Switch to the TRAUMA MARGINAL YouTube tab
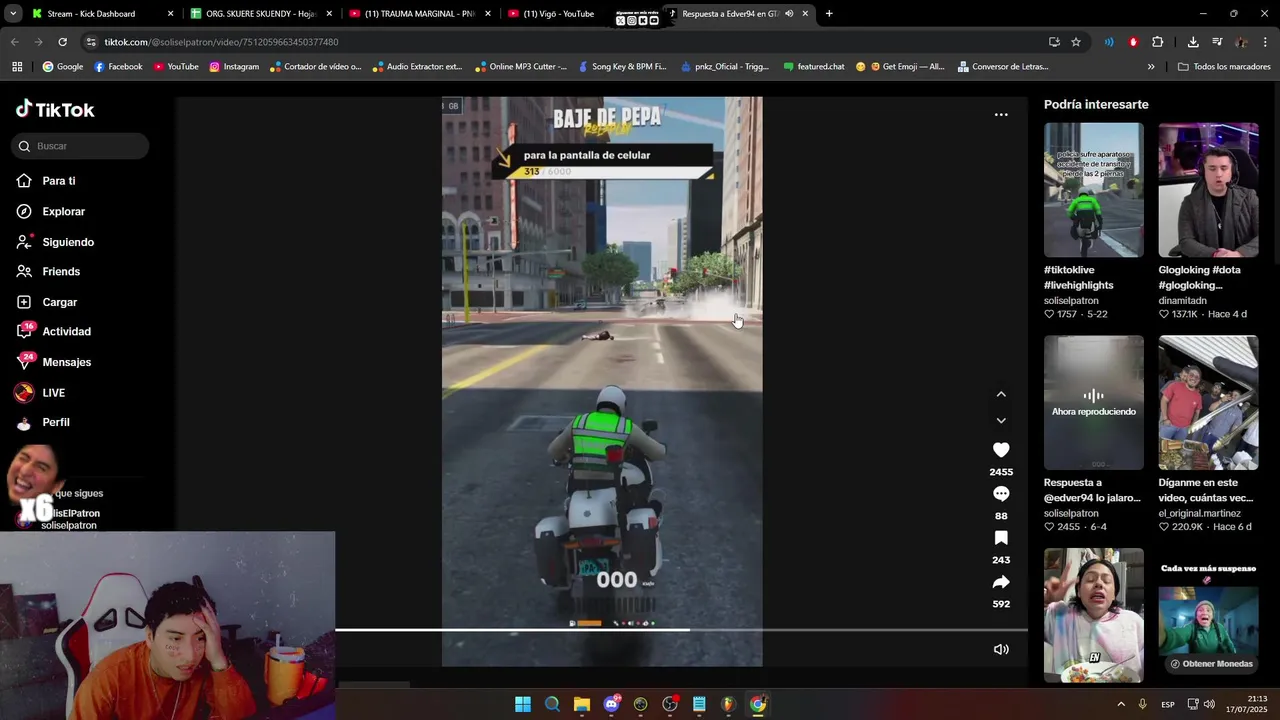This screenshot has width=1280, height=720. (419, 14)
